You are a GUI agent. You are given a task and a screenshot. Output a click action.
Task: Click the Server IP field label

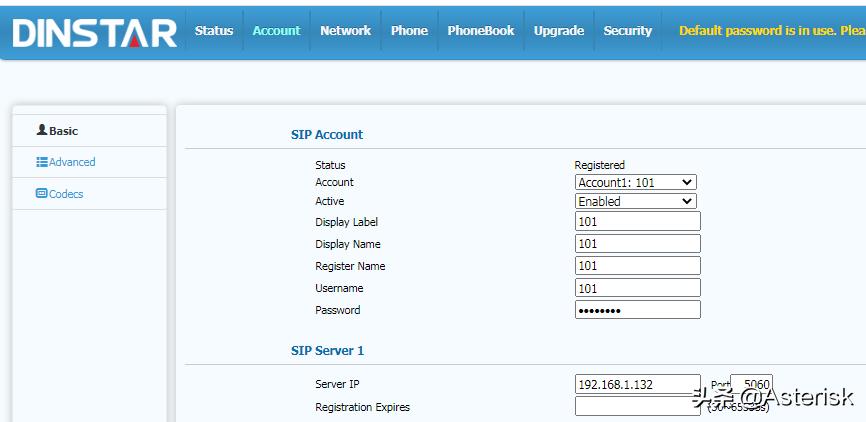pyautogui.click(x=337, y=384)
